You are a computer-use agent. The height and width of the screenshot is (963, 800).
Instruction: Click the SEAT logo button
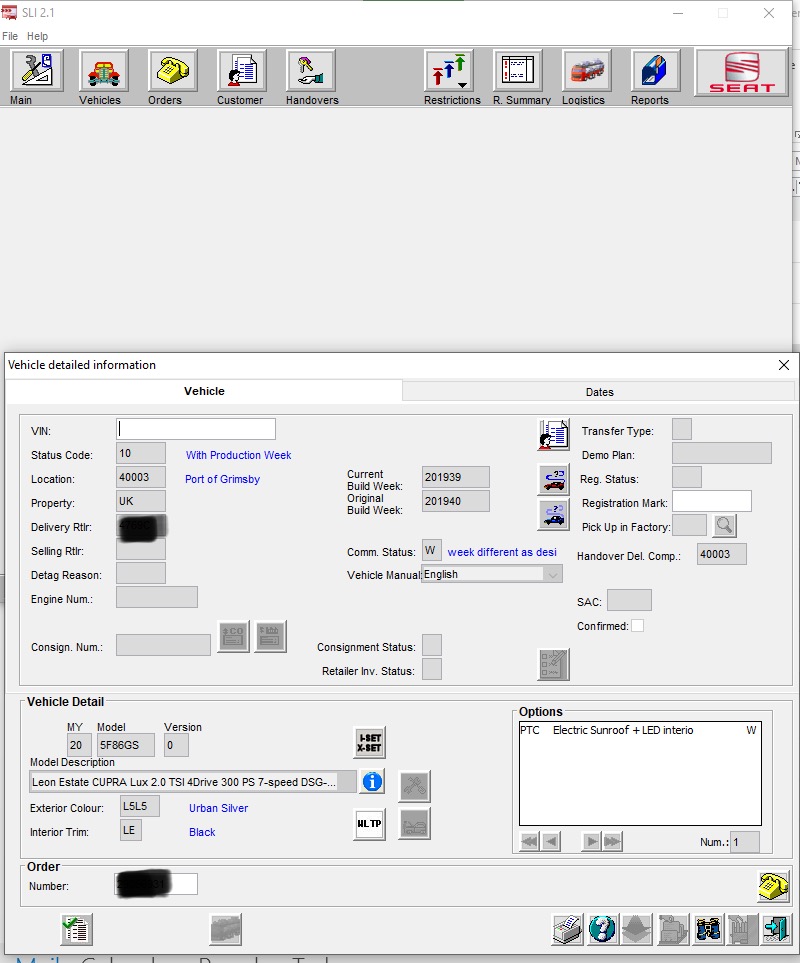tap(741, 72)
